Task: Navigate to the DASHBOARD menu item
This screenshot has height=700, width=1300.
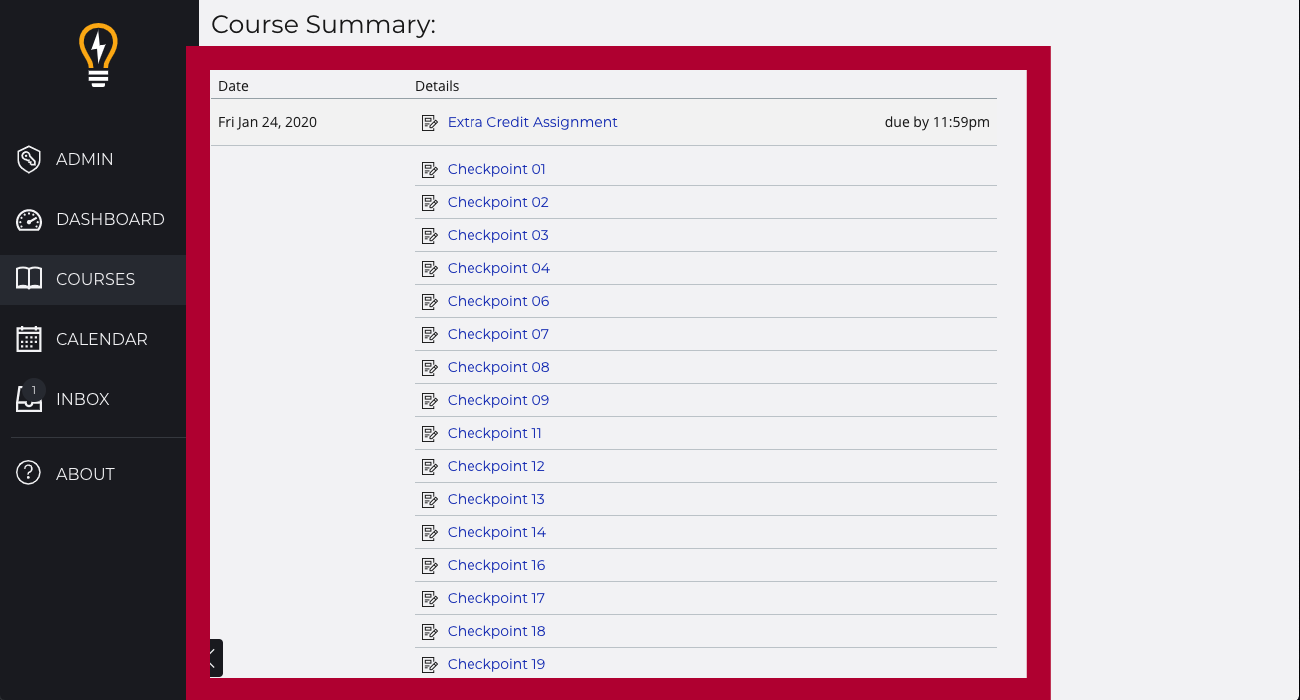Action: pos(110,219)
